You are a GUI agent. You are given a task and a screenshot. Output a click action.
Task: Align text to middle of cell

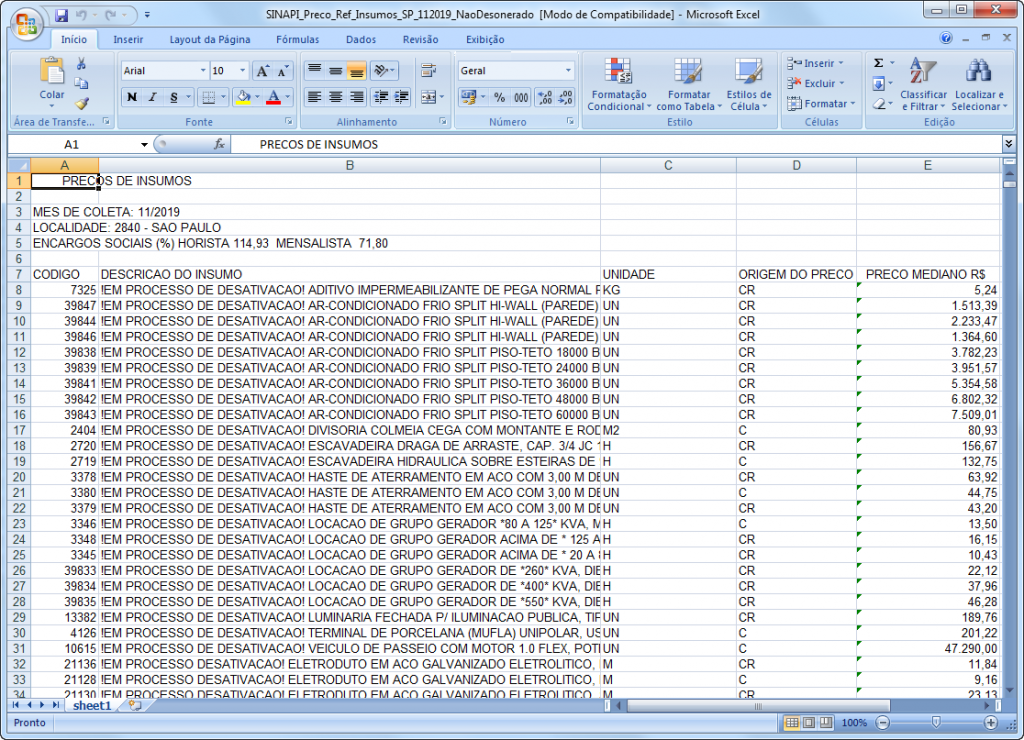(335, 71)
